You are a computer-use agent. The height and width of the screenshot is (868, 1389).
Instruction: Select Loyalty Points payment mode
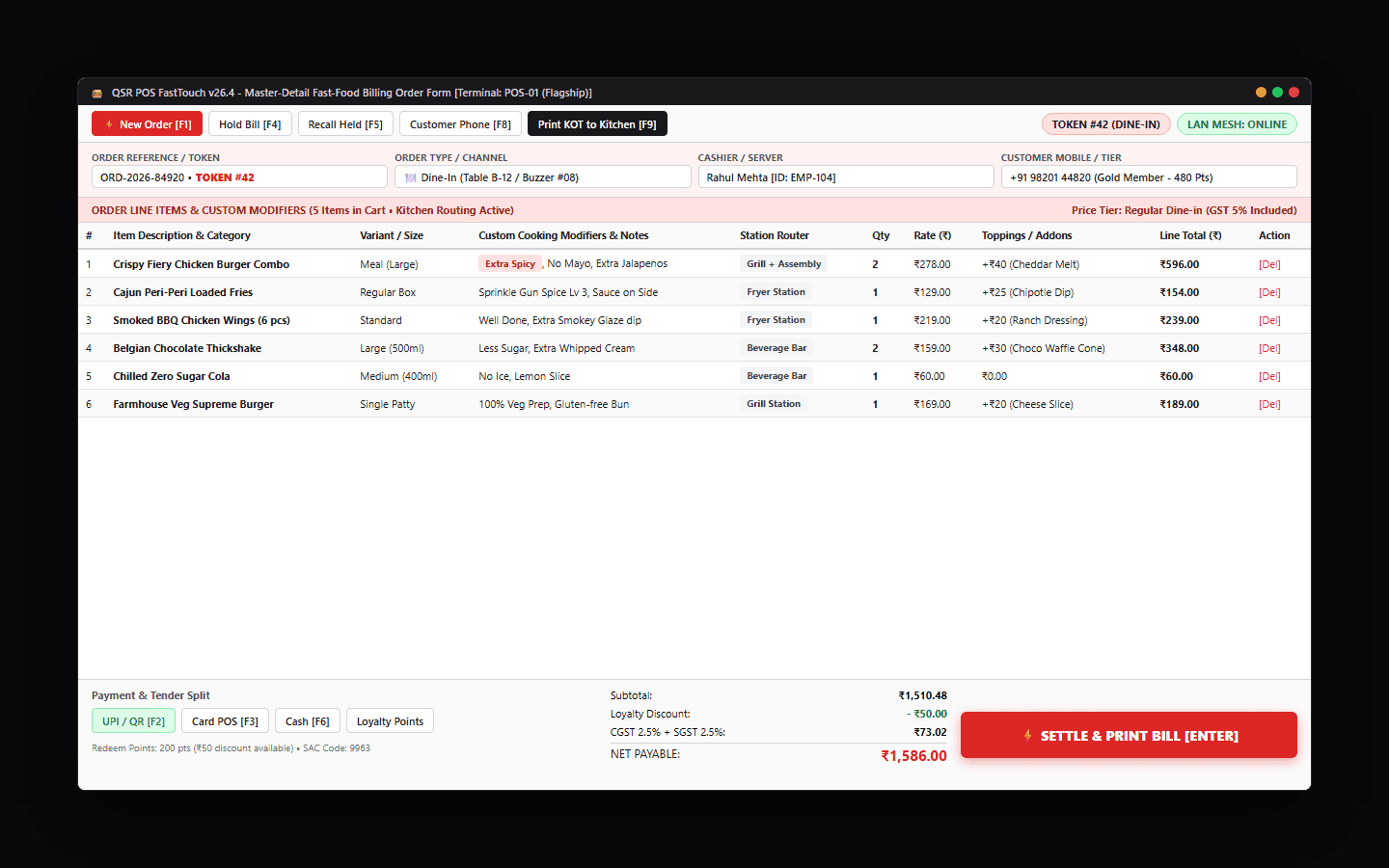pyautogui.click(x=390, y=721)
